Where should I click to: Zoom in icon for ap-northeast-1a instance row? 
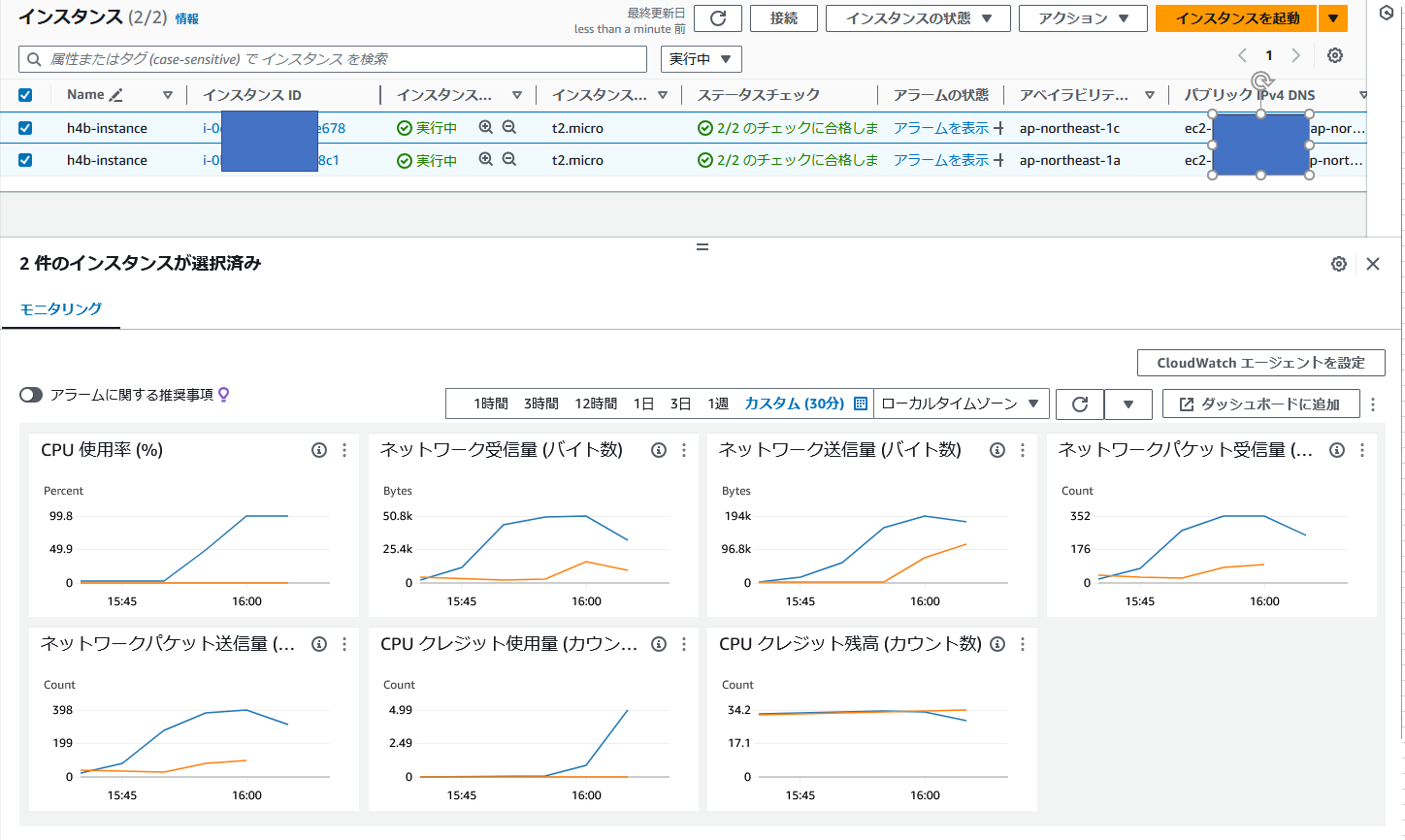(486, 159)
